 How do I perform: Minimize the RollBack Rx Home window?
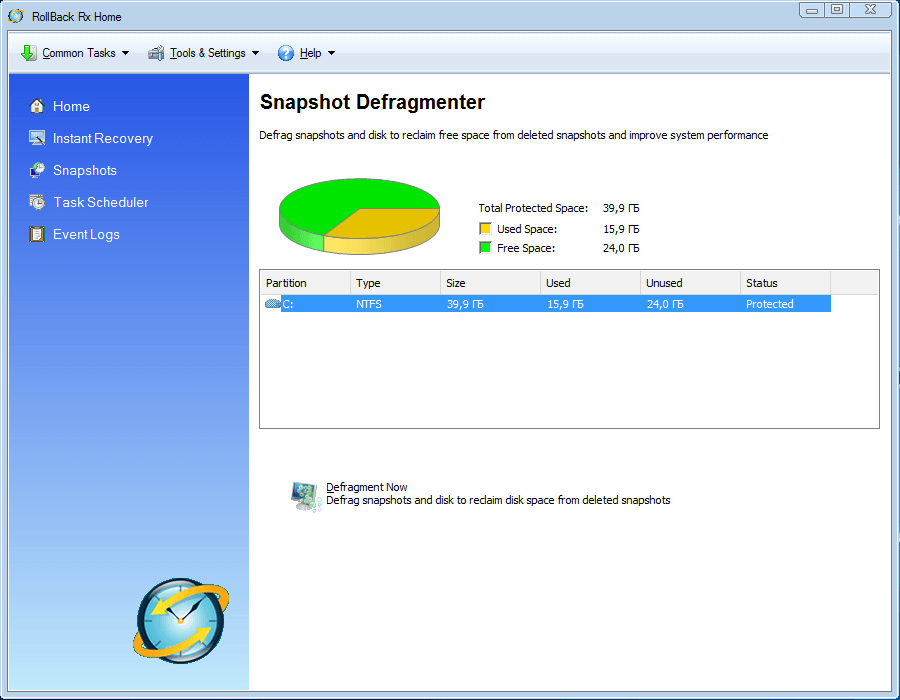click(x=812, y=10)
